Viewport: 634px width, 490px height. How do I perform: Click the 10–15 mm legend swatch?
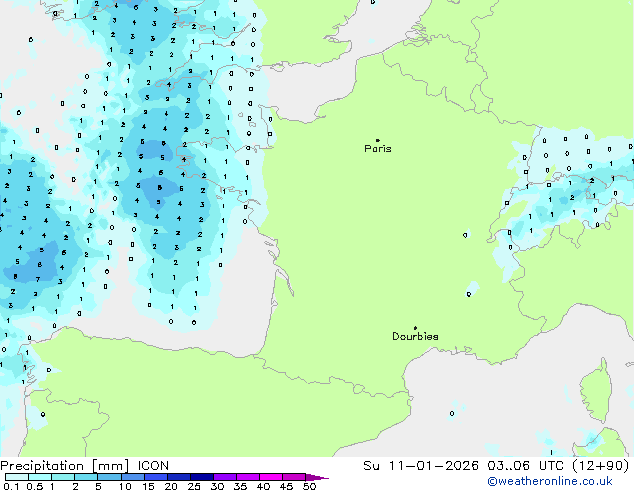tap(133, 477)
